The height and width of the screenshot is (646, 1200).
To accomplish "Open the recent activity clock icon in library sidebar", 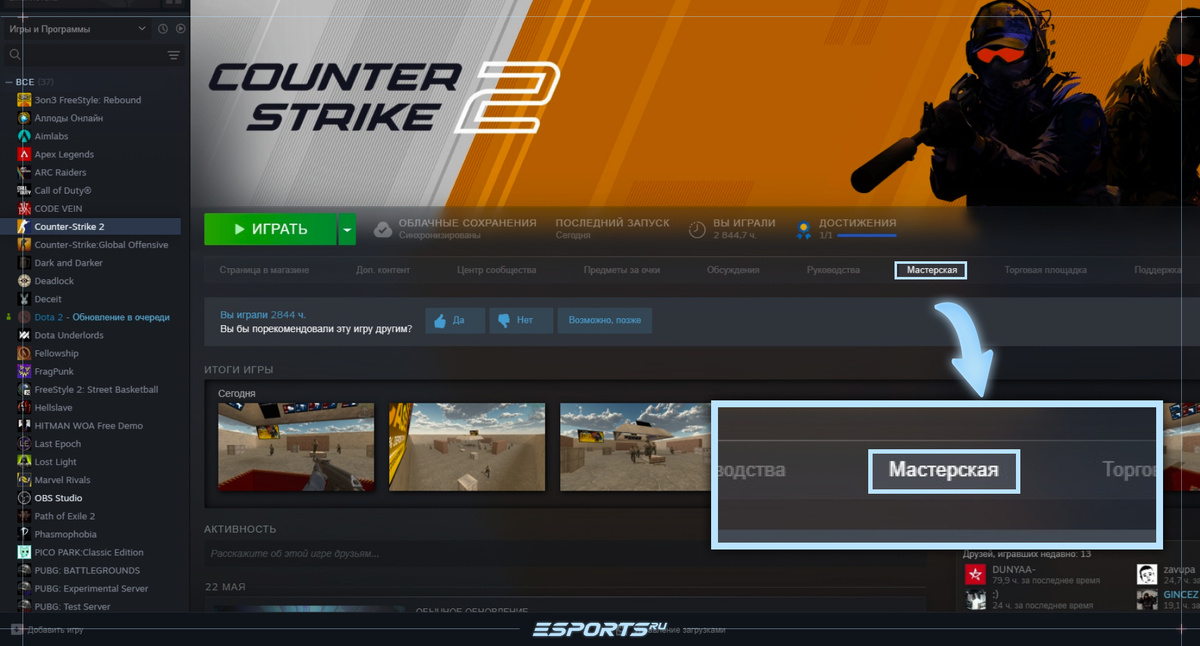I will point(163,29).
